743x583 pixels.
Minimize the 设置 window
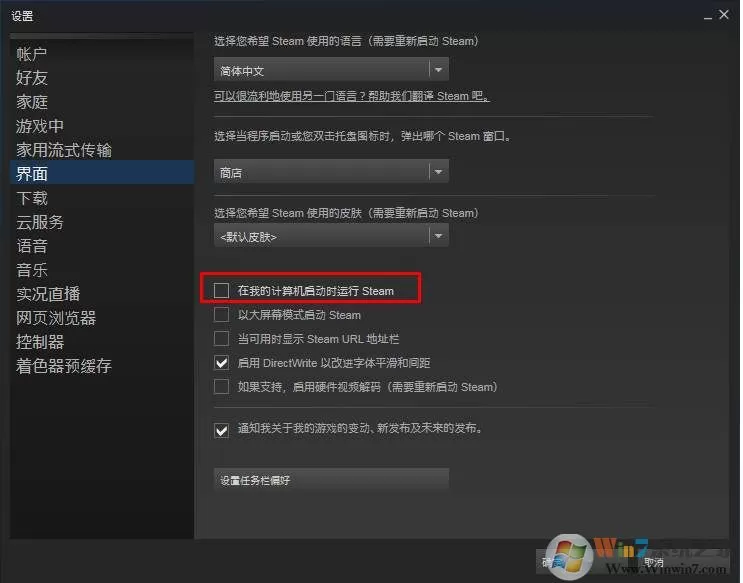(x=708, y=16)
